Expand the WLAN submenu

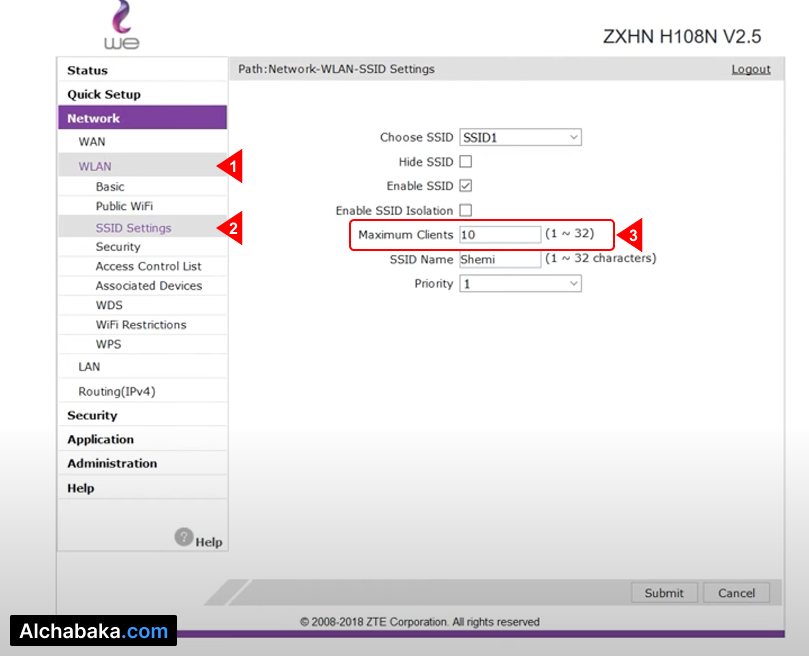(95, 167)
